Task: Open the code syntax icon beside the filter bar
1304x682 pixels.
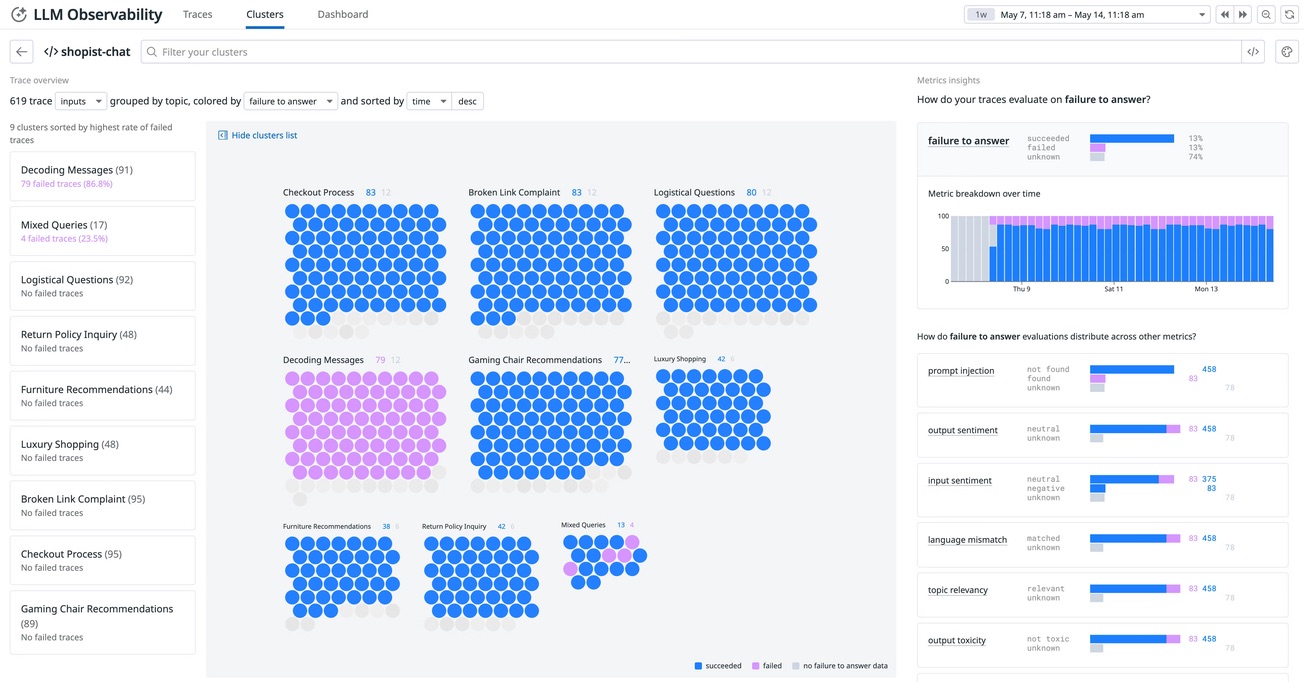Action: coord(1252,50)
